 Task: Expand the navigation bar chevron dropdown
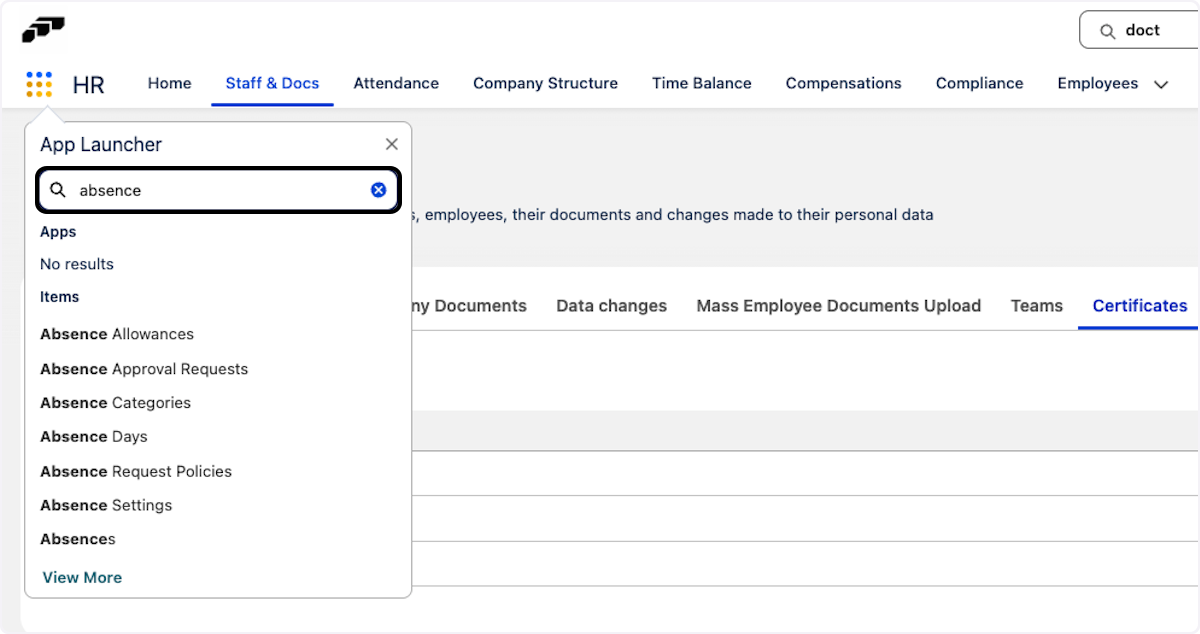pos(1161,85)
